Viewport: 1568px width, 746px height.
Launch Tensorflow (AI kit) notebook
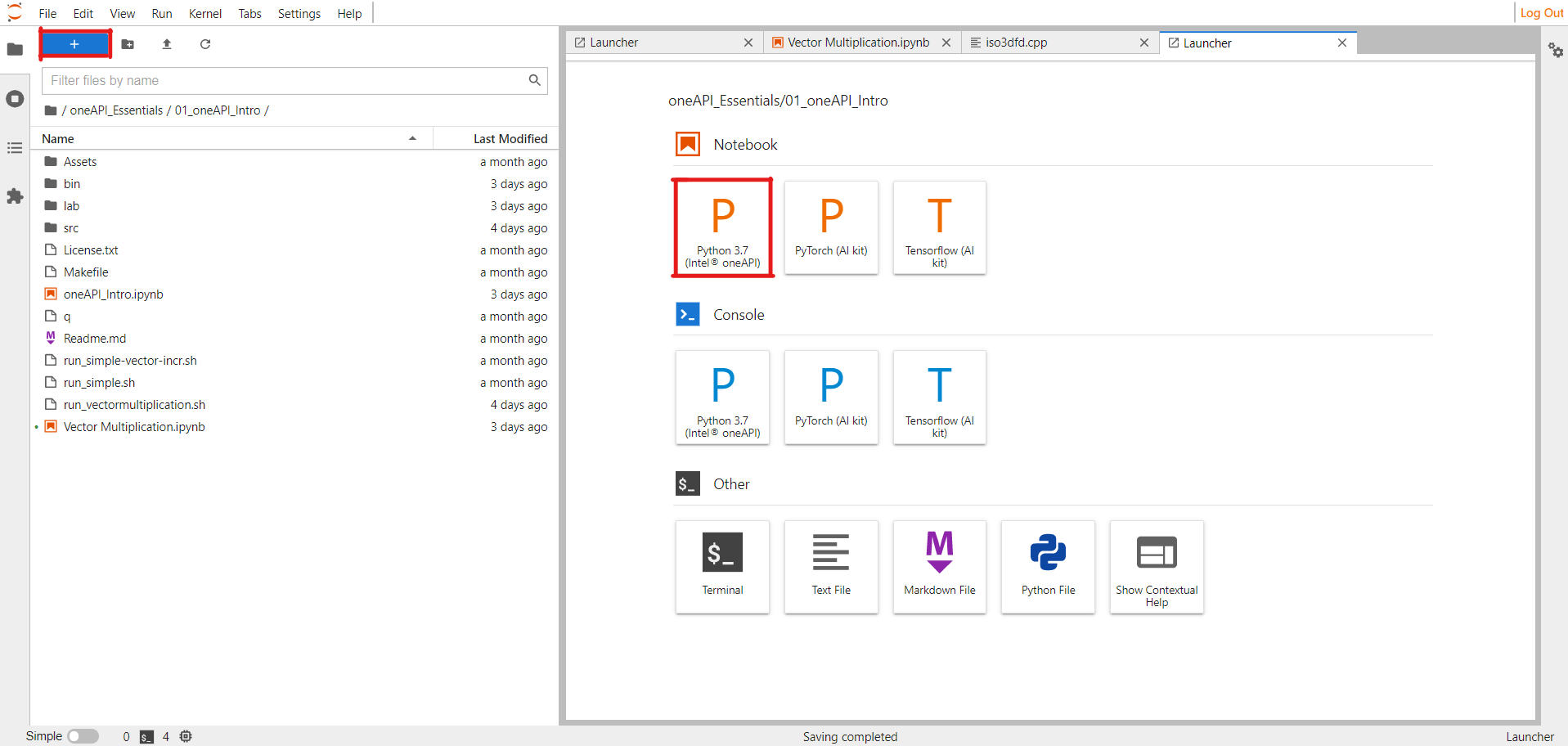click(x=940, y=227)
